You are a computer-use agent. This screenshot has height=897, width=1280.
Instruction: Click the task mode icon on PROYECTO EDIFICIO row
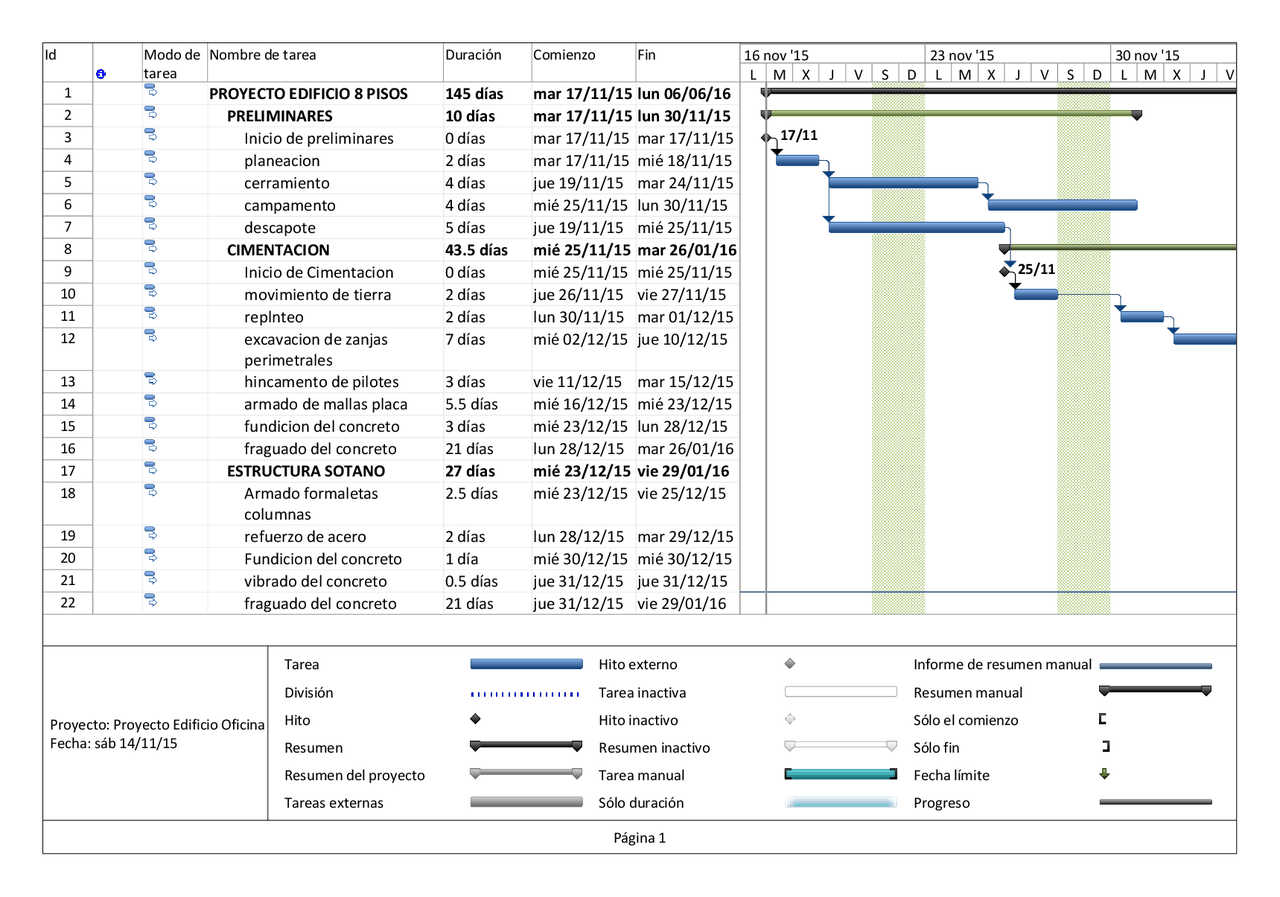(151, 91)
